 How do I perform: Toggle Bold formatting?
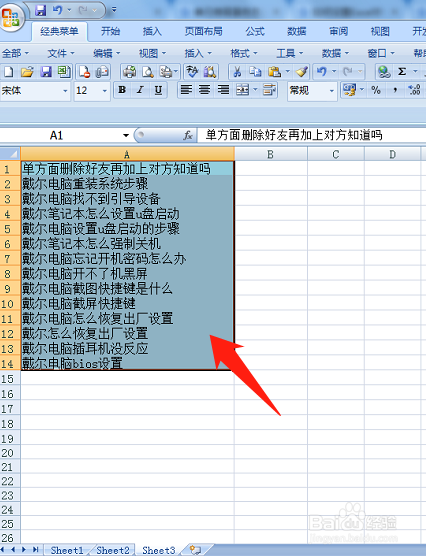coord(122,90)
